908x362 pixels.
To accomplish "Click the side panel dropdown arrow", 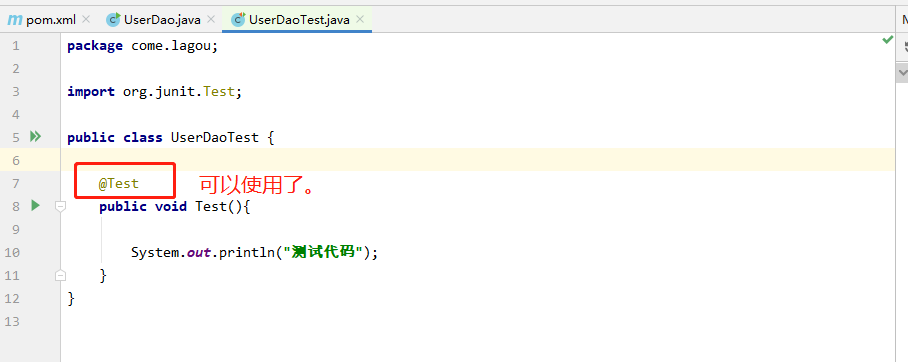I will coord(902,72).
